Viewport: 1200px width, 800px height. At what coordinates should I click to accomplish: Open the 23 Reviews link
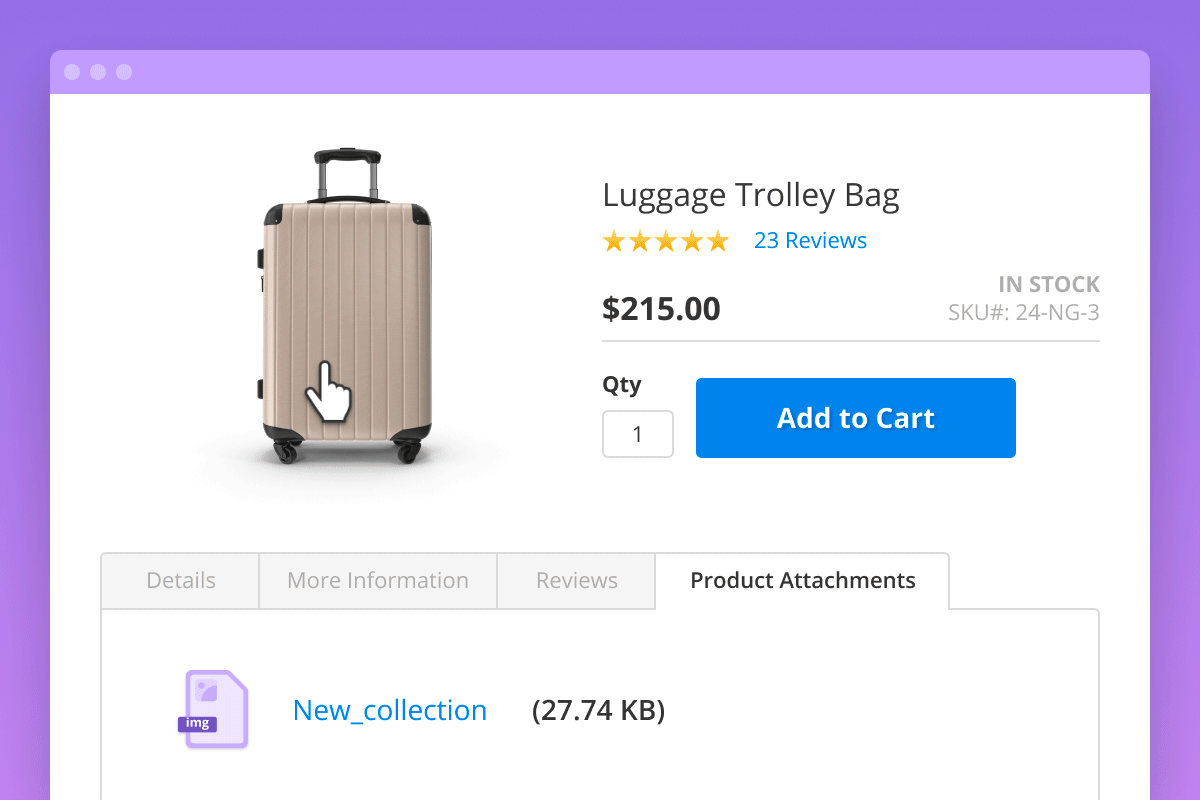(x=810, y=240)
